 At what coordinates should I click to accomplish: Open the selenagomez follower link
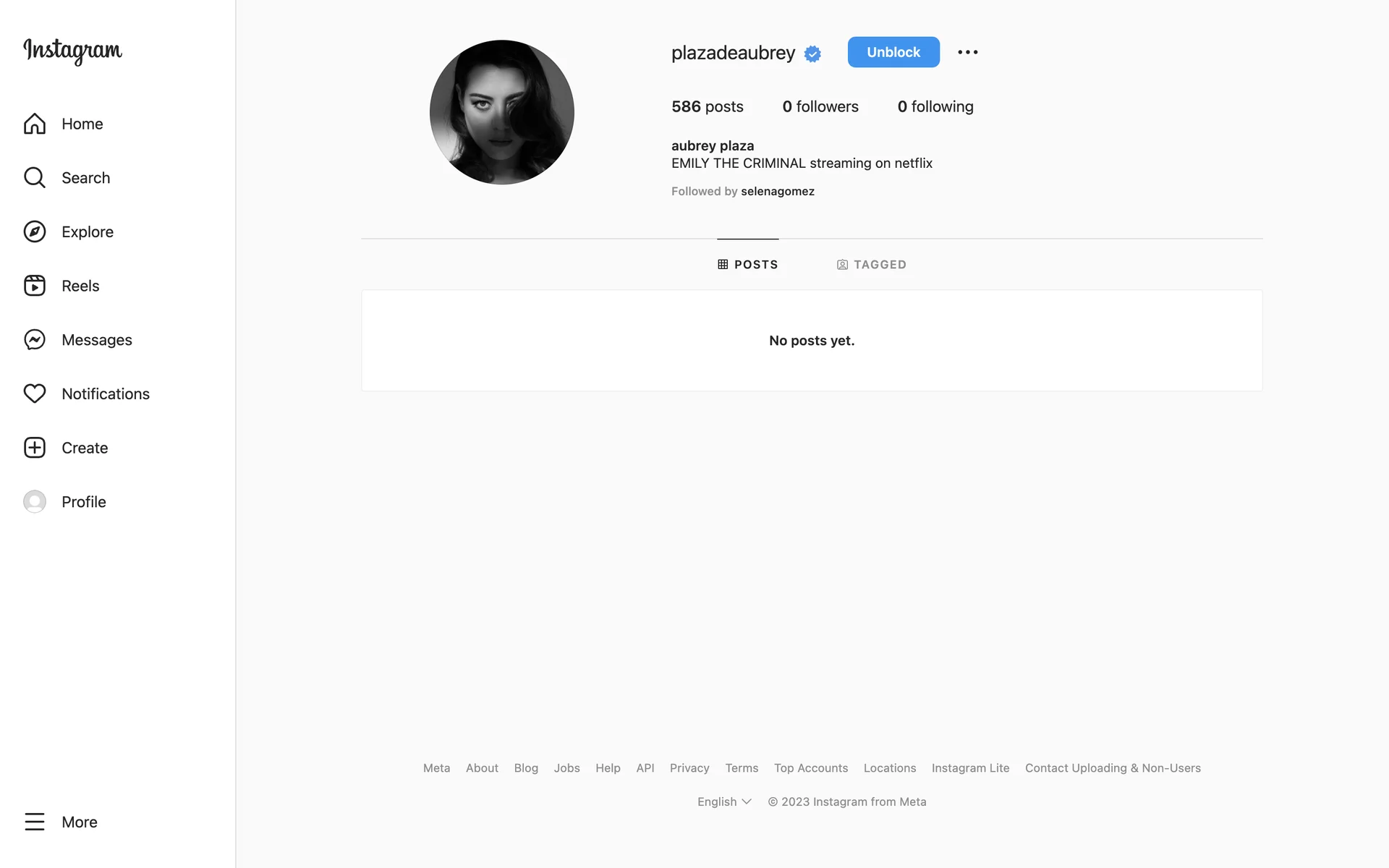pyautogui.click(x=778, y=191)
